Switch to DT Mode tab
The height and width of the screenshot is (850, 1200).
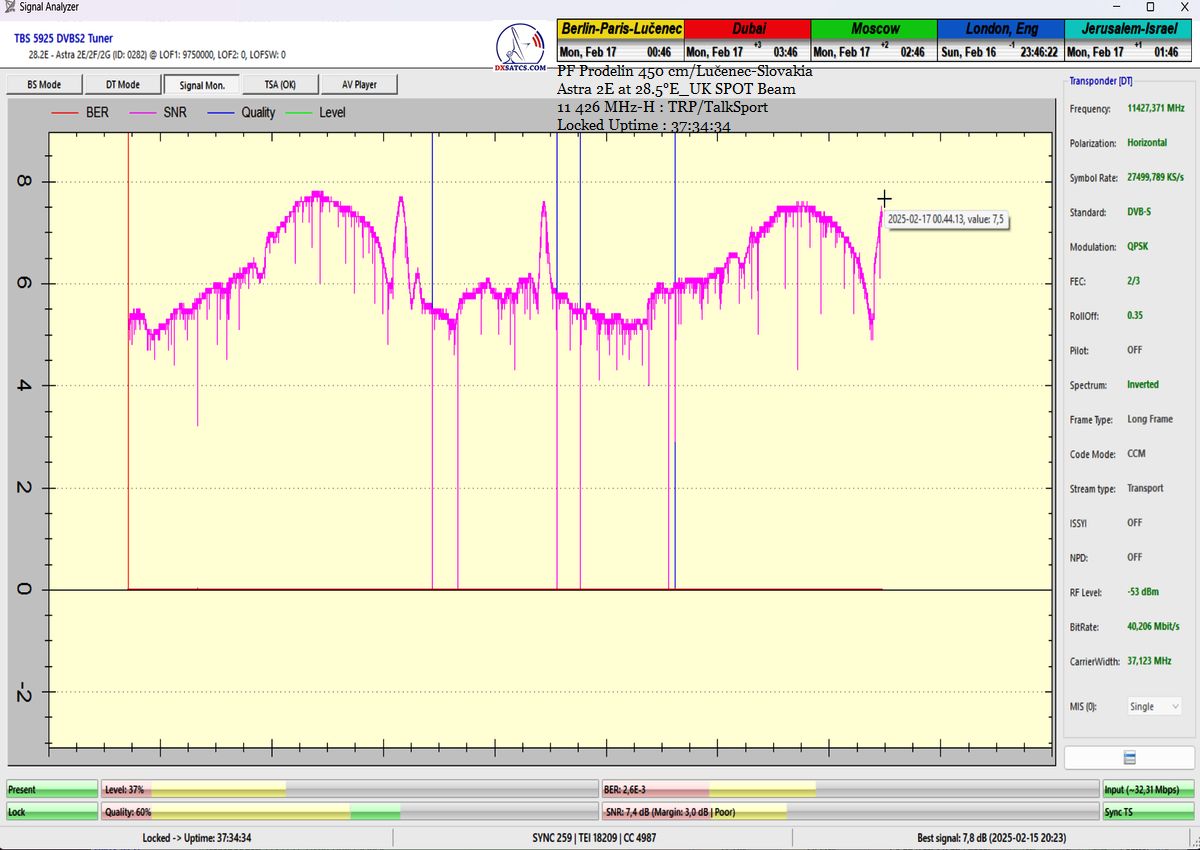tap(122, 85)
